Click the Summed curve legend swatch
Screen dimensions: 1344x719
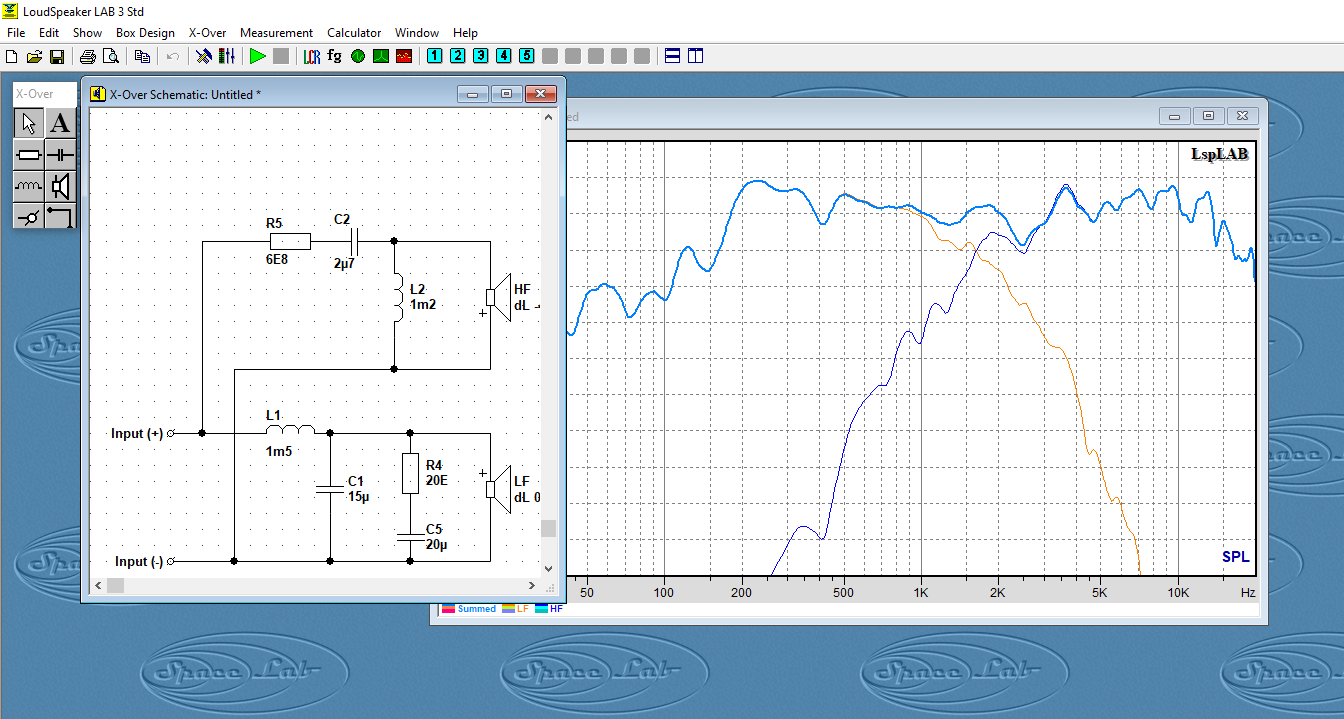[449, 609]
